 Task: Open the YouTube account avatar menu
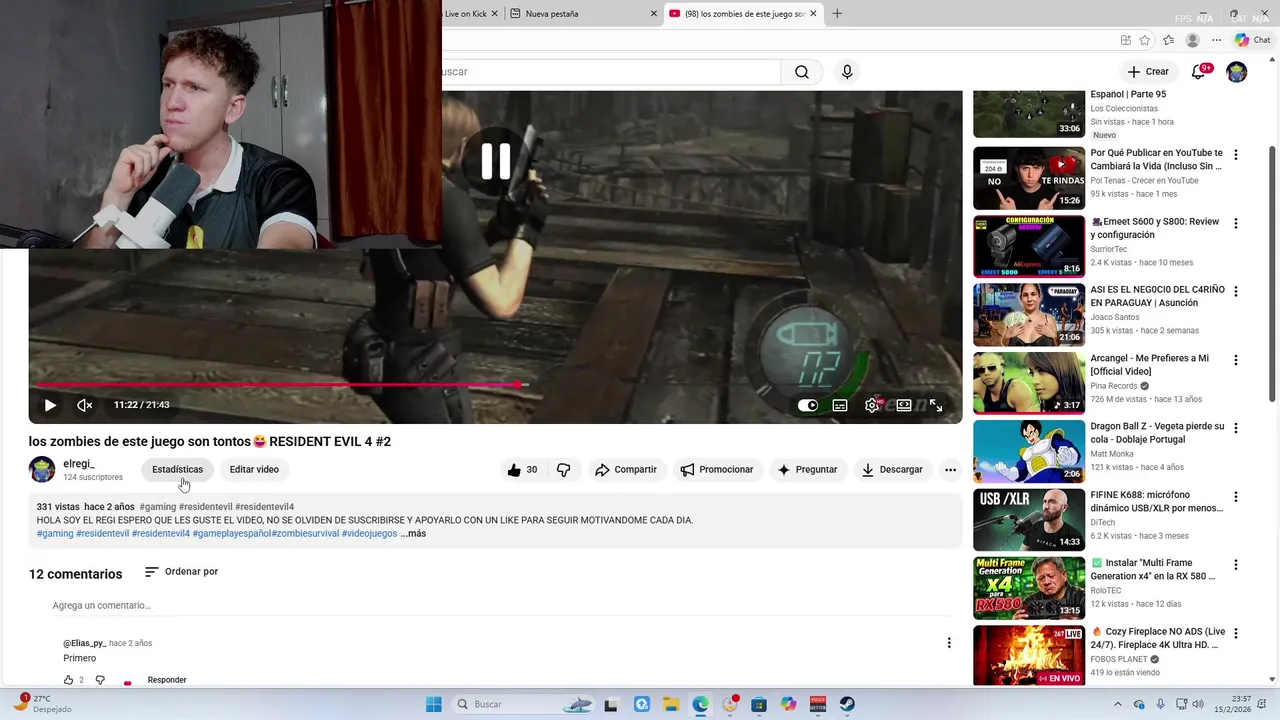(x=1237, y=72)
